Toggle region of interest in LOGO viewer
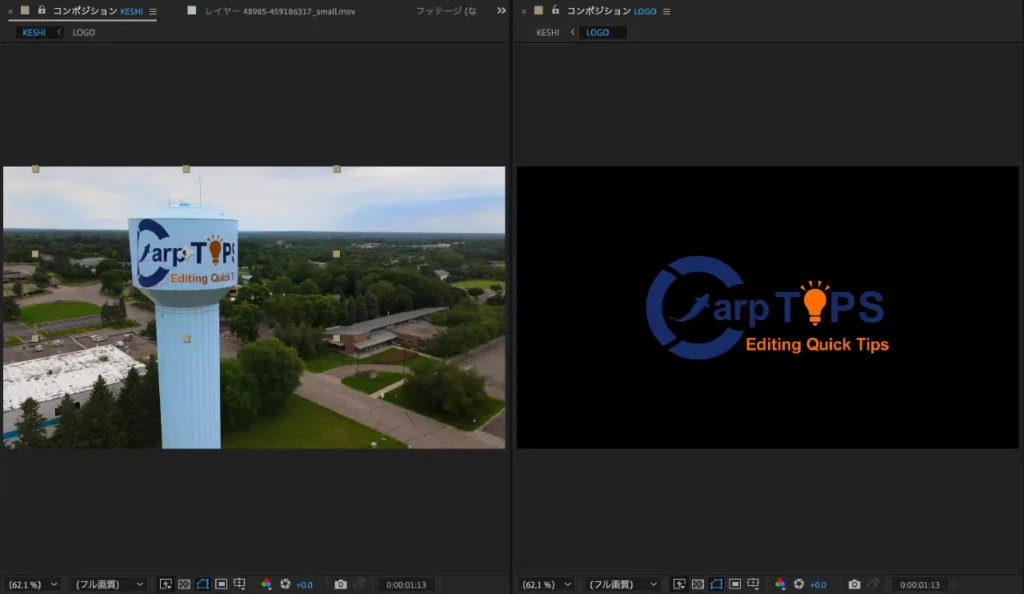1024x594 pixels. (x=735, y=584)
